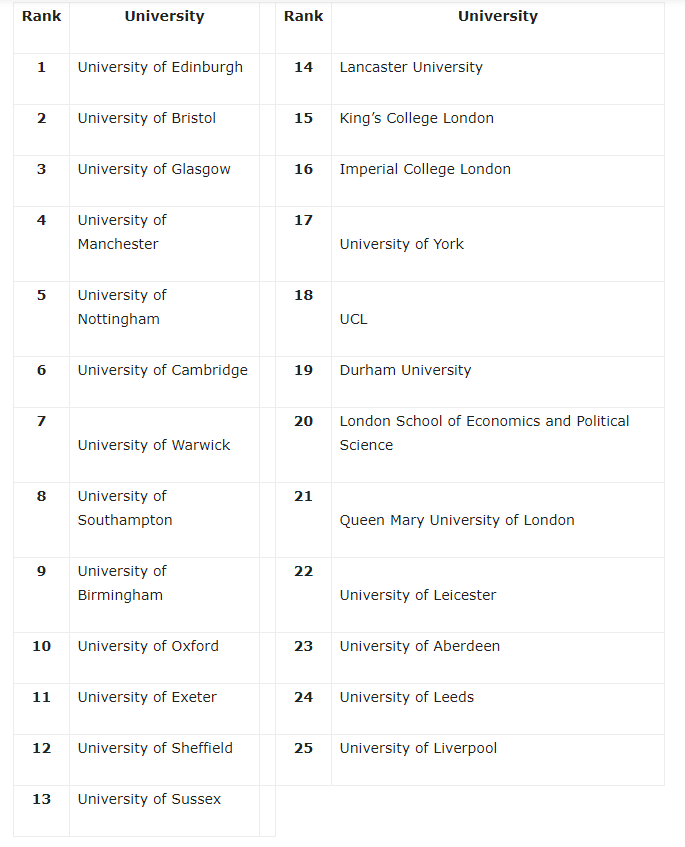The image size is (685, 847).
Task: Select the Durham University entry
Action: click(x=405, y=370)
